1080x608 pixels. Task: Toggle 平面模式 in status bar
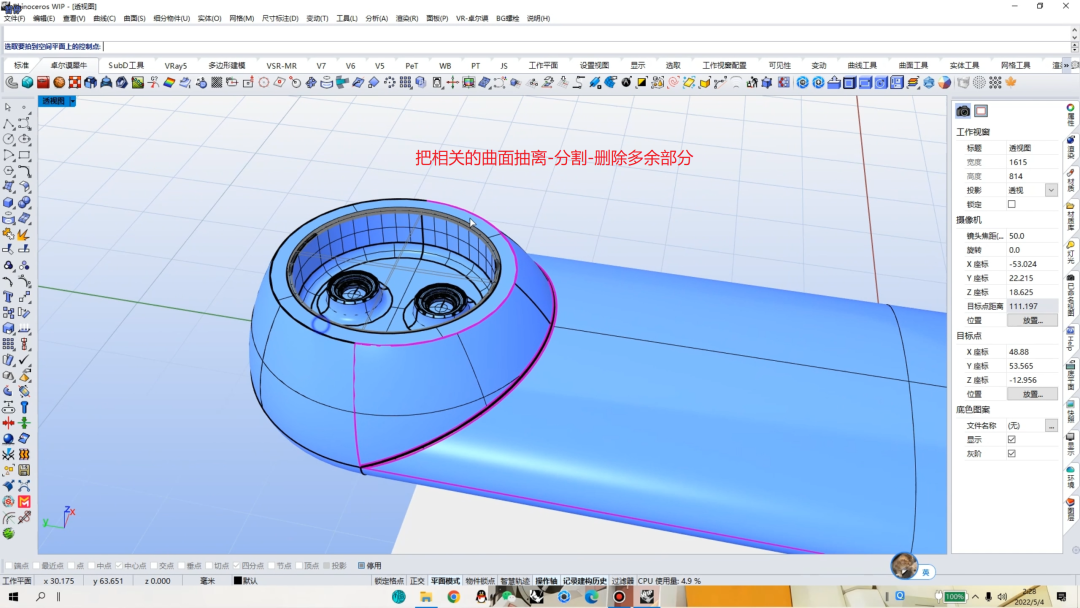point(445,581)
